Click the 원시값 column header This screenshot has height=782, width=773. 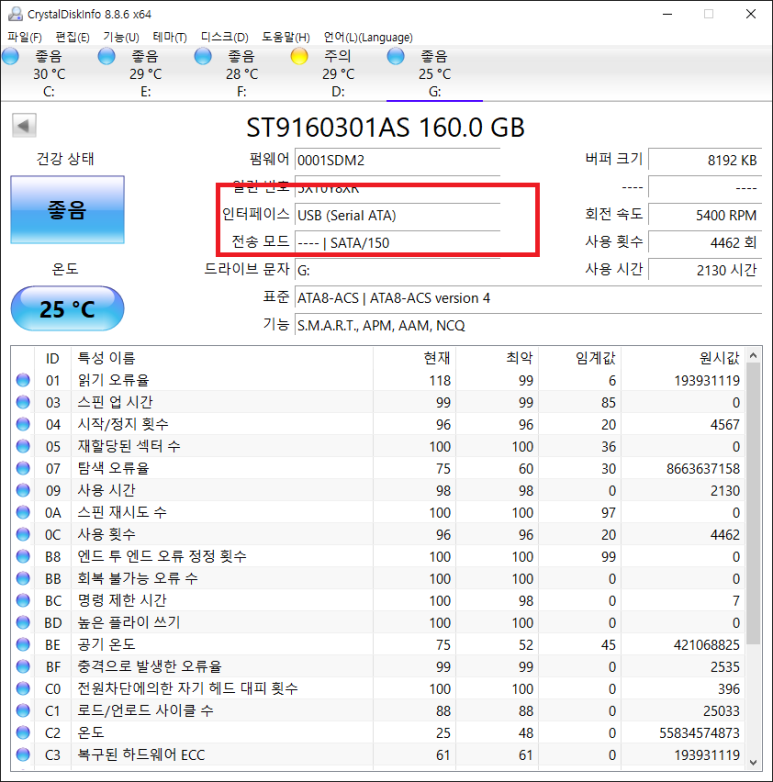(x=683, y=358)
